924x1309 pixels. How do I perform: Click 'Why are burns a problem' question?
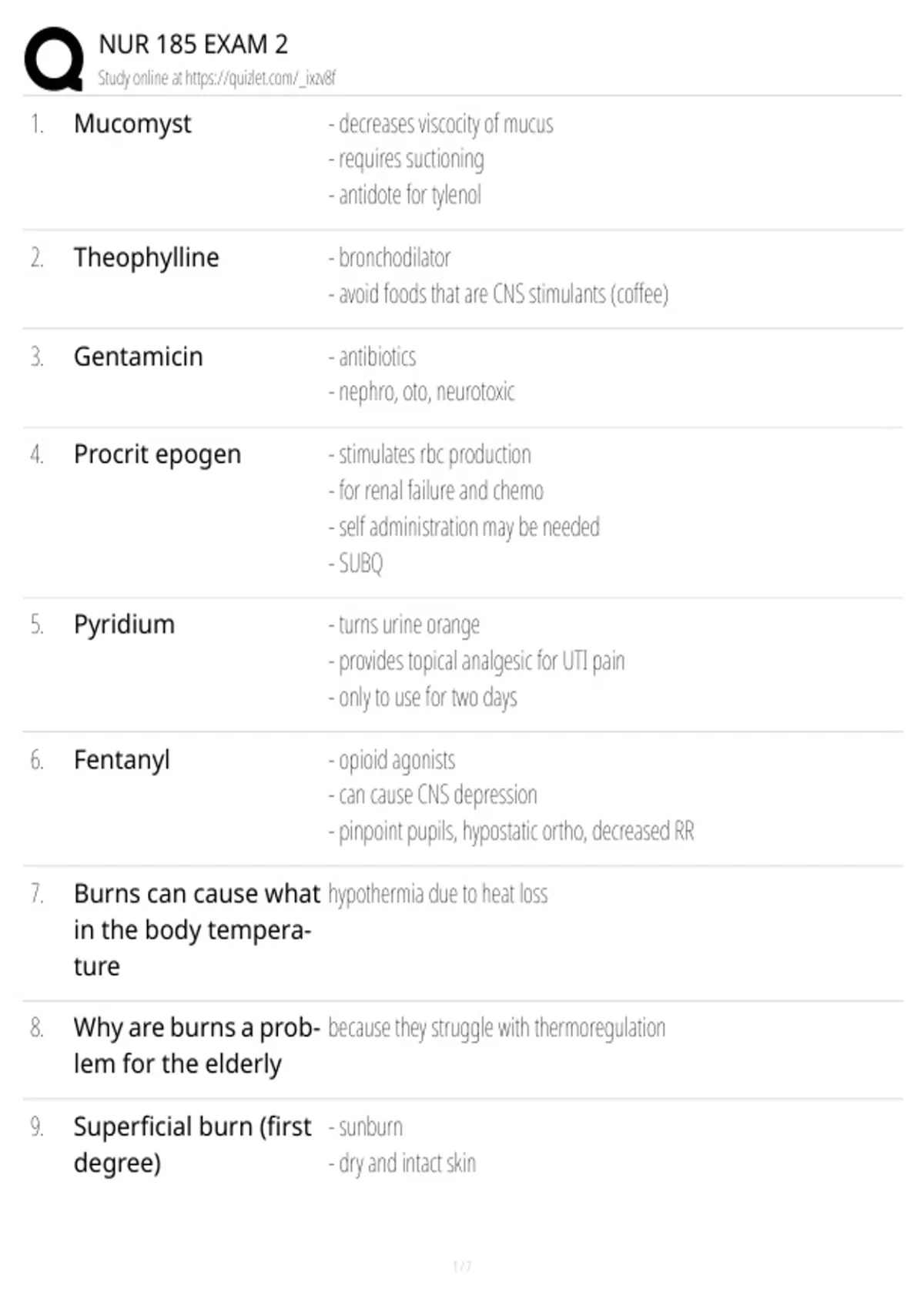(x=197, y=1046)
